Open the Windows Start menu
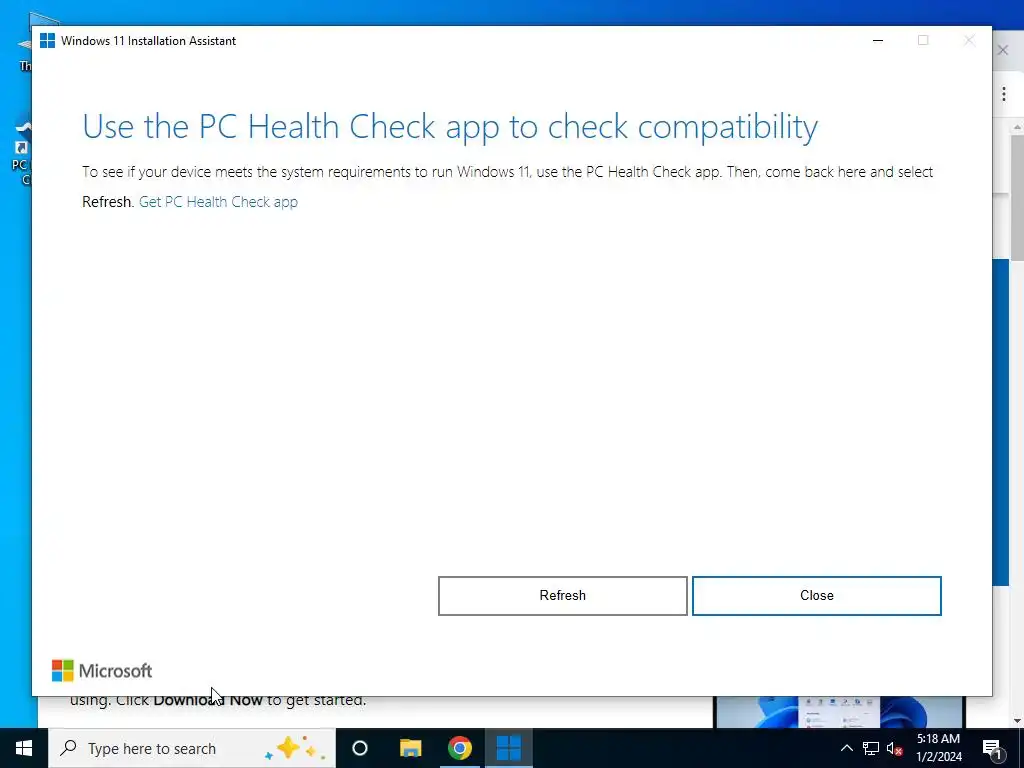This screenshot has height=768, width=1024. click(x=24, y=748)
